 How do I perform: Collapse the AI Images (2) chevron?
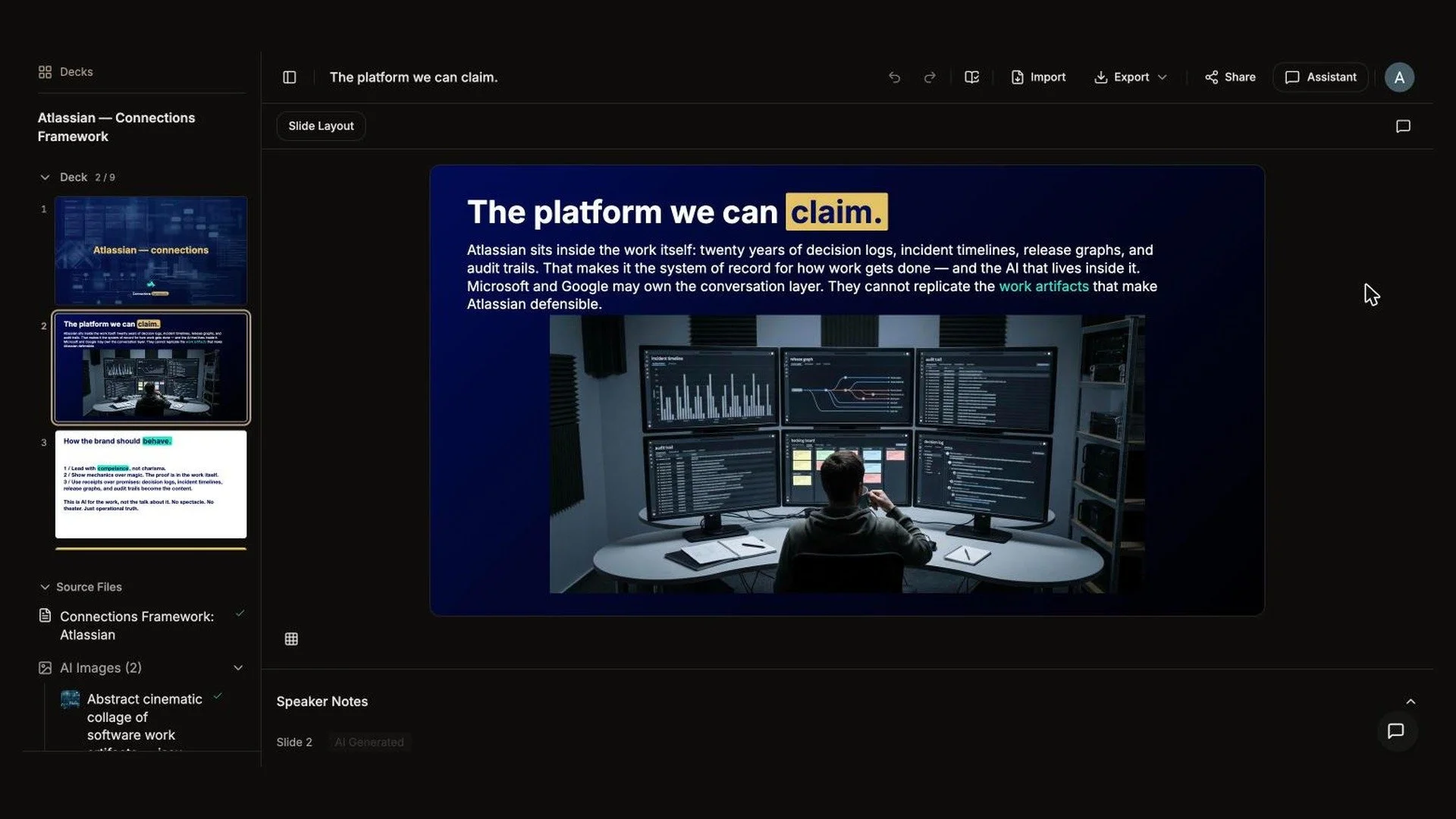coord(238,668)
